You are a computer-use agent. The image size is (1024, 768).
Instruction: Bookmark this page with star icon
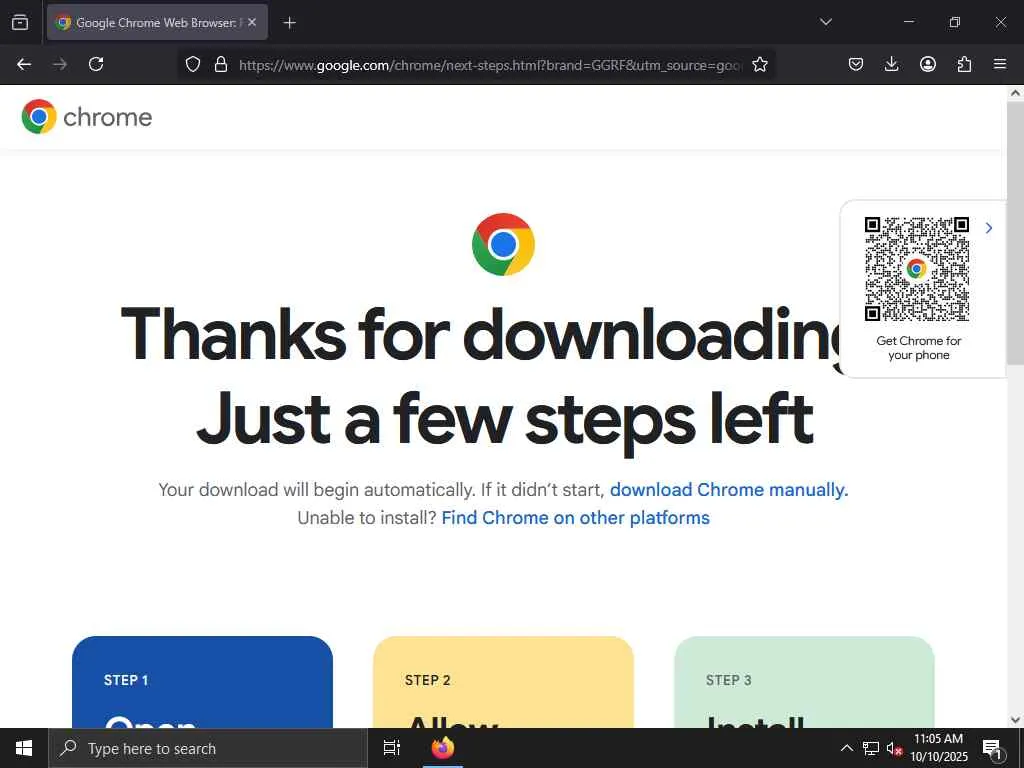point(760,64)
